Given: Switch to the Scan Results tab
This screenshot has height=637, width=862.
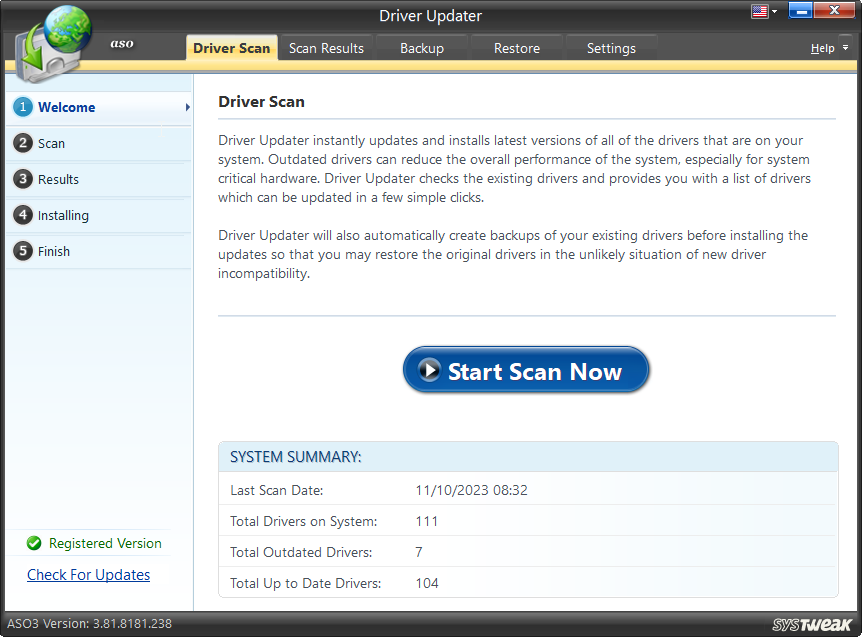Looking at the screenshot, I should coord(326,47).
